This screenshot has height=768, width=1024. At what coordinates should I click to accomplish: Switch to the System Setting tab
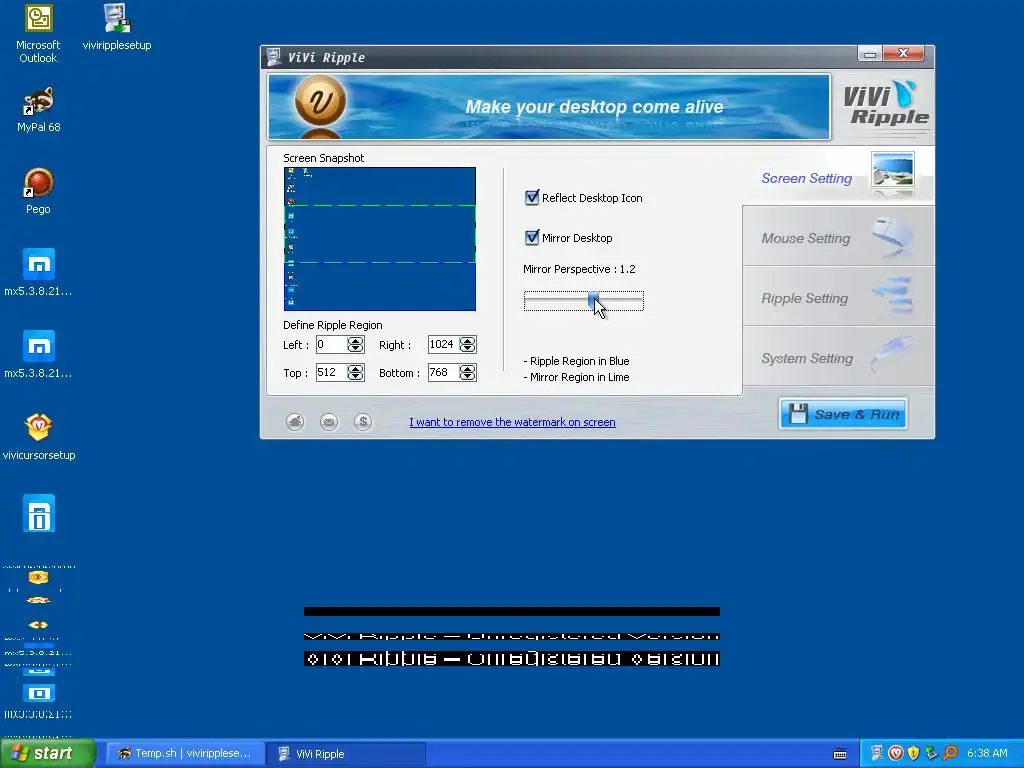[x=839, y=357]
